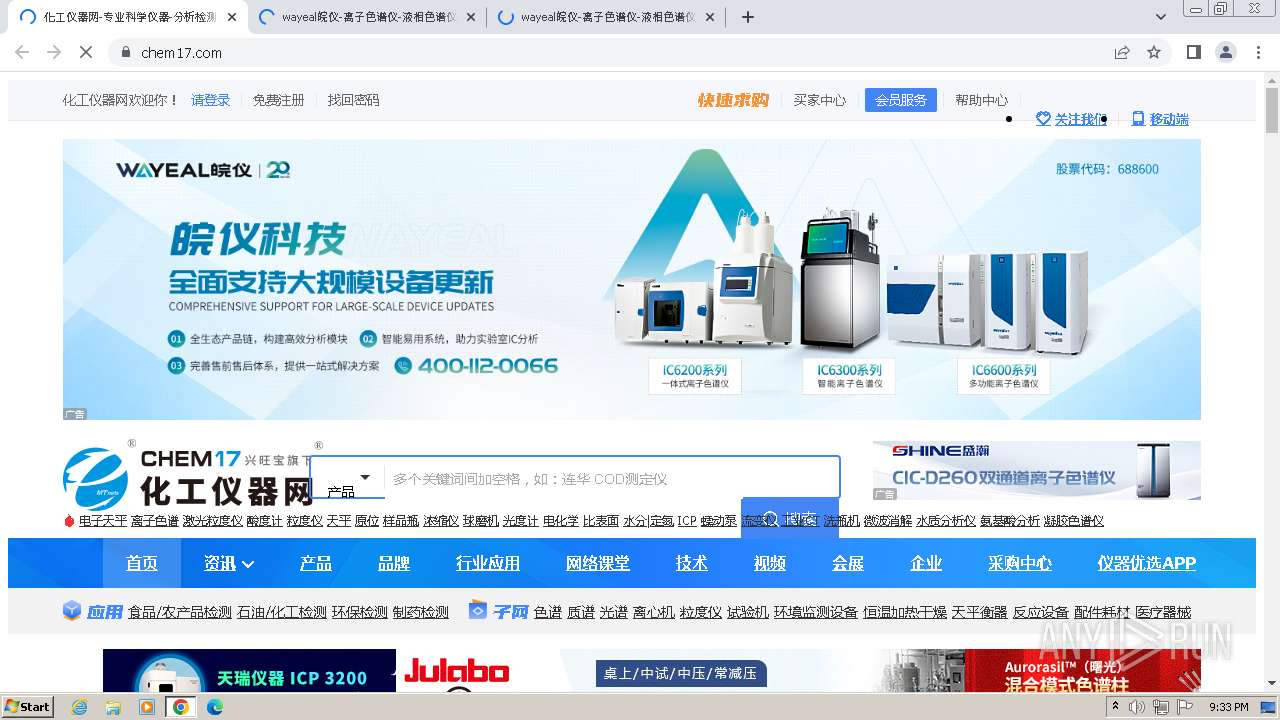Open 企业 navigation item
1280x720 pixels.
tap(926, 563)
